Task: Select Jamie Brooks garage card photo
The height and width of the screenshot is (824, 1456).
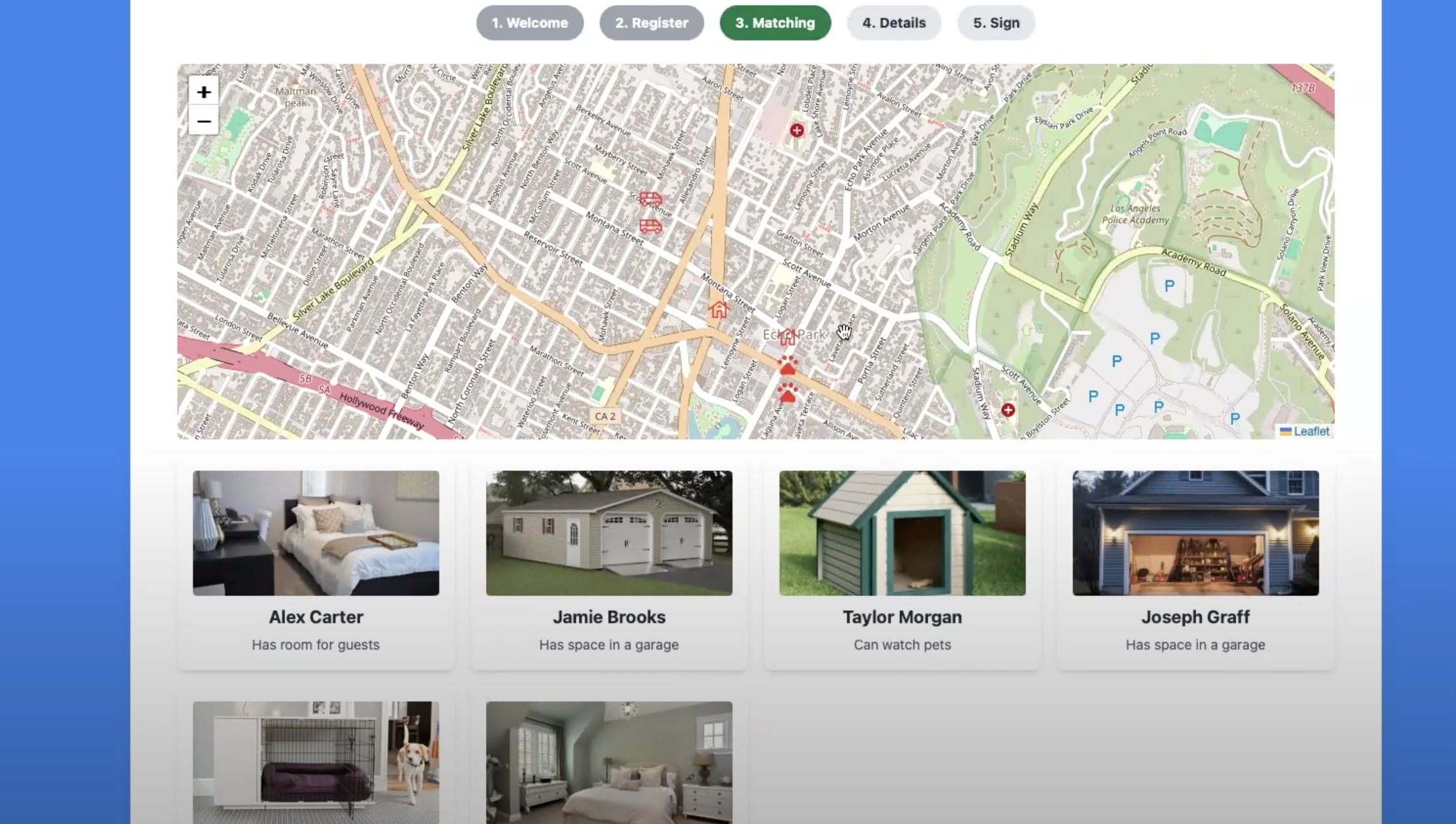Action: [609, 533]
